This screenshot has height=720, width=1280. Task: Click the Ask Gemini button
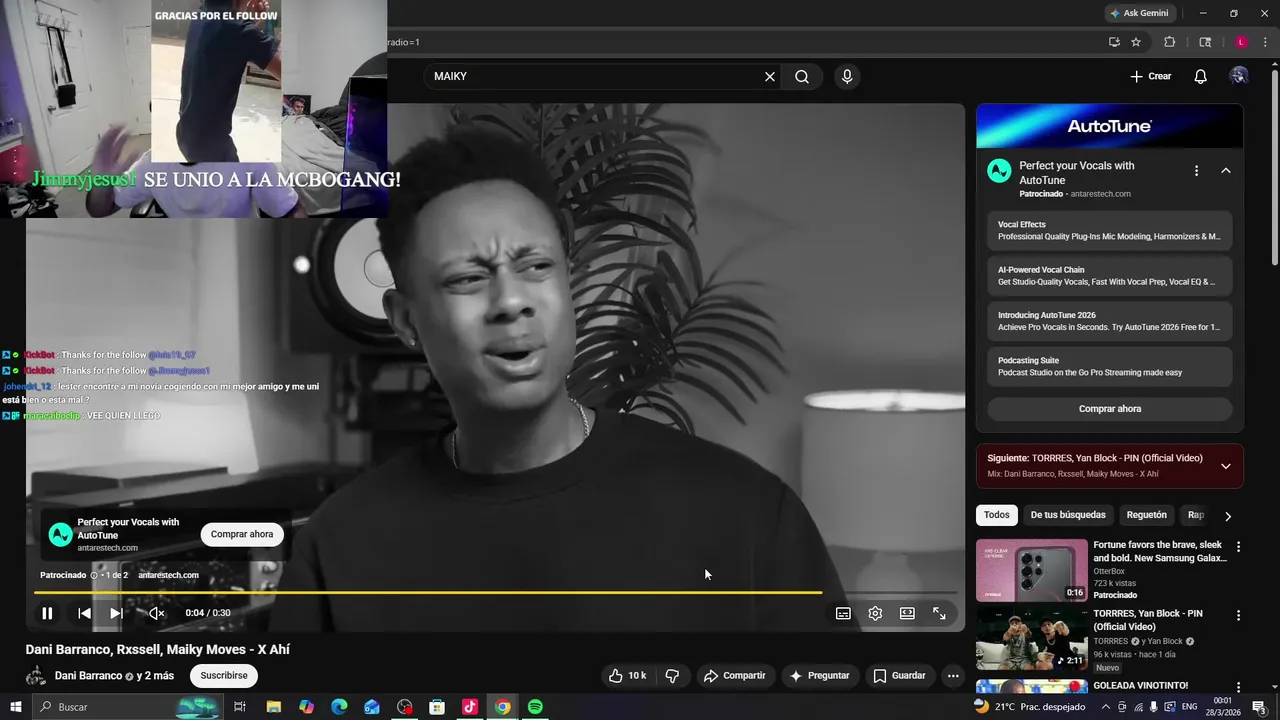[1139, 13]
